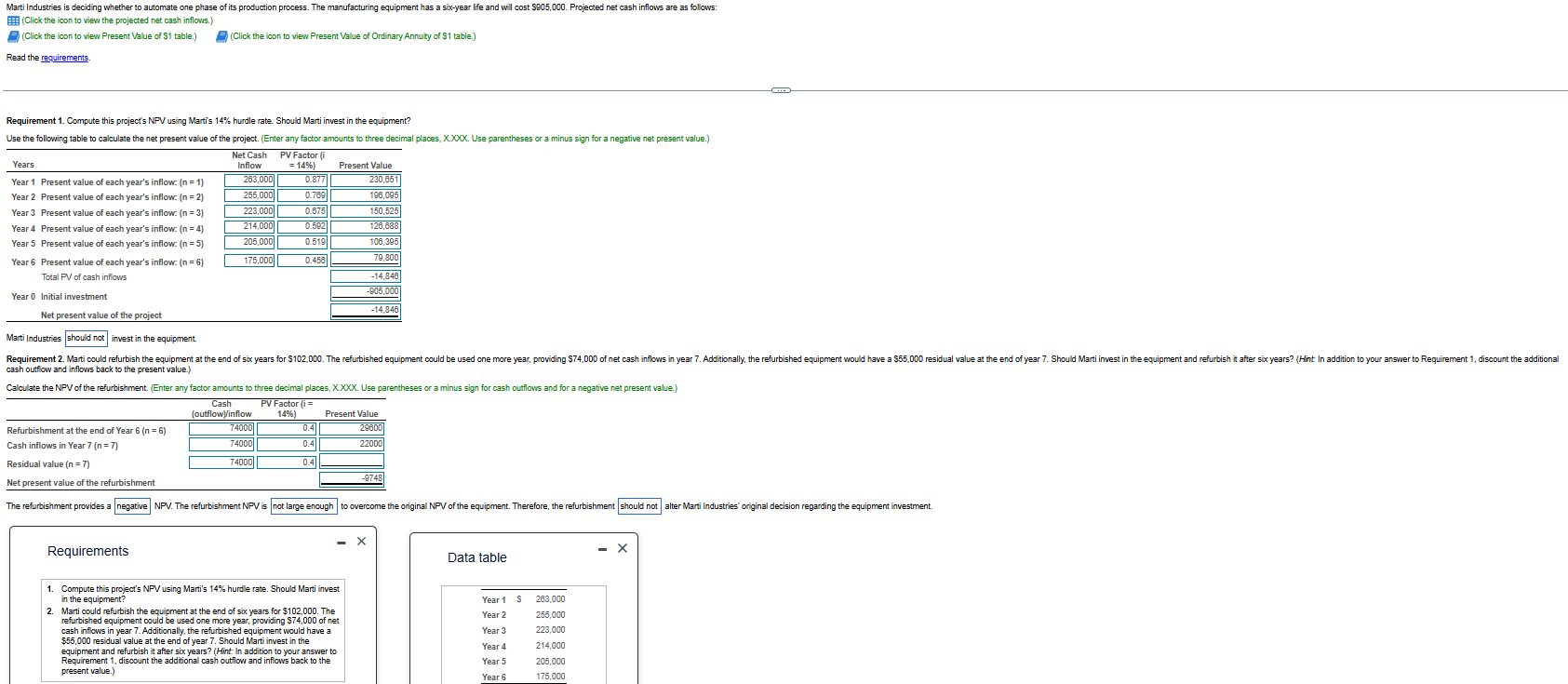Image resolution: width=1568 pixels, height=684 pixels.
Task: Select Cash inflows in Year 7 cash field
Action: click(x=221, y=444)
